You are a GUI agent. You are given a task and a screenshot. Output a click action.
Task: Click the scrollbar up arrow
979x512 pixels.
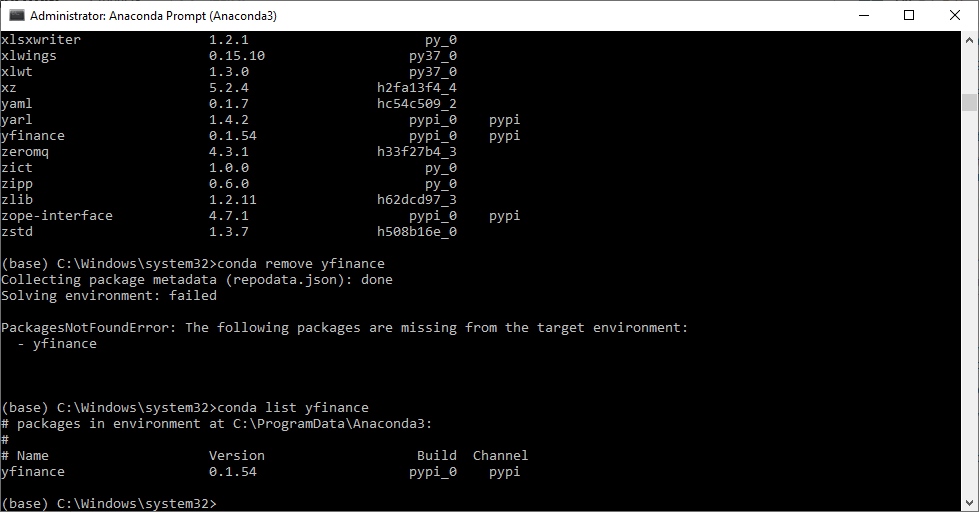click(969, 39)
